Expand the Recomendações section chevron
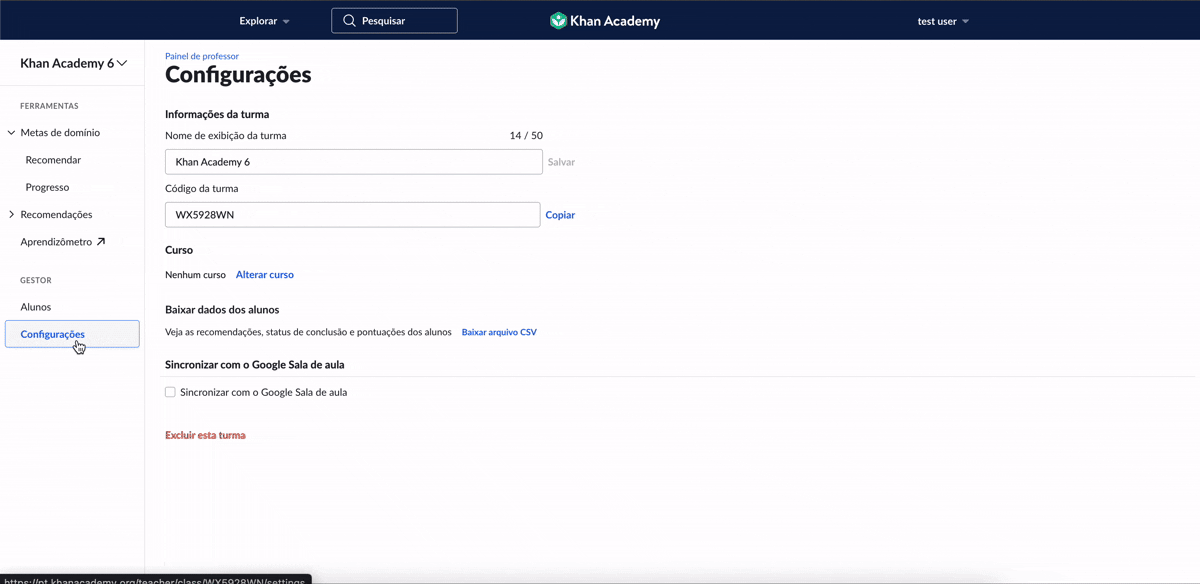 (11, 215)
